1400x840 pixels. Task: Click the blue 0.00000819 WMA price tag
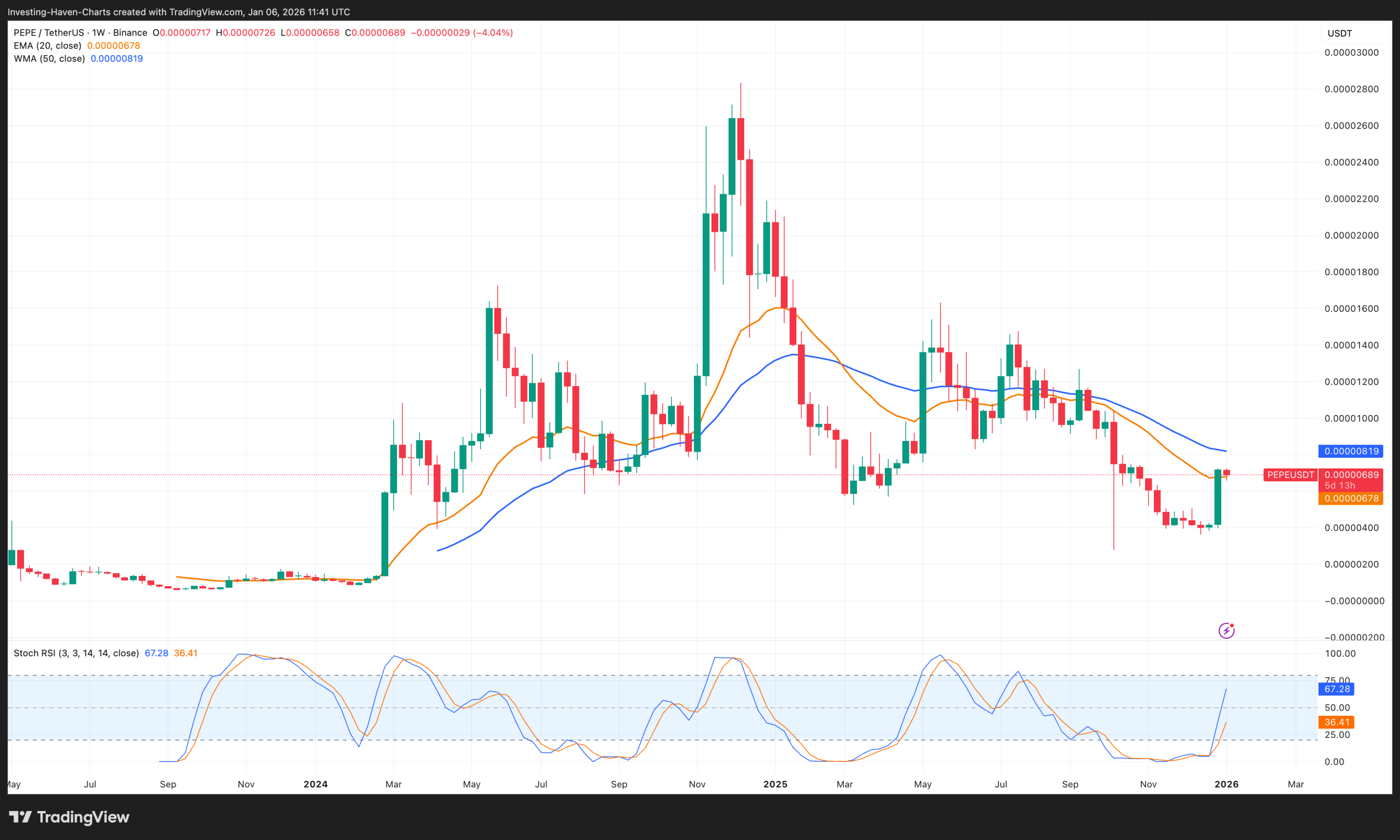[x=1350, y=451]
